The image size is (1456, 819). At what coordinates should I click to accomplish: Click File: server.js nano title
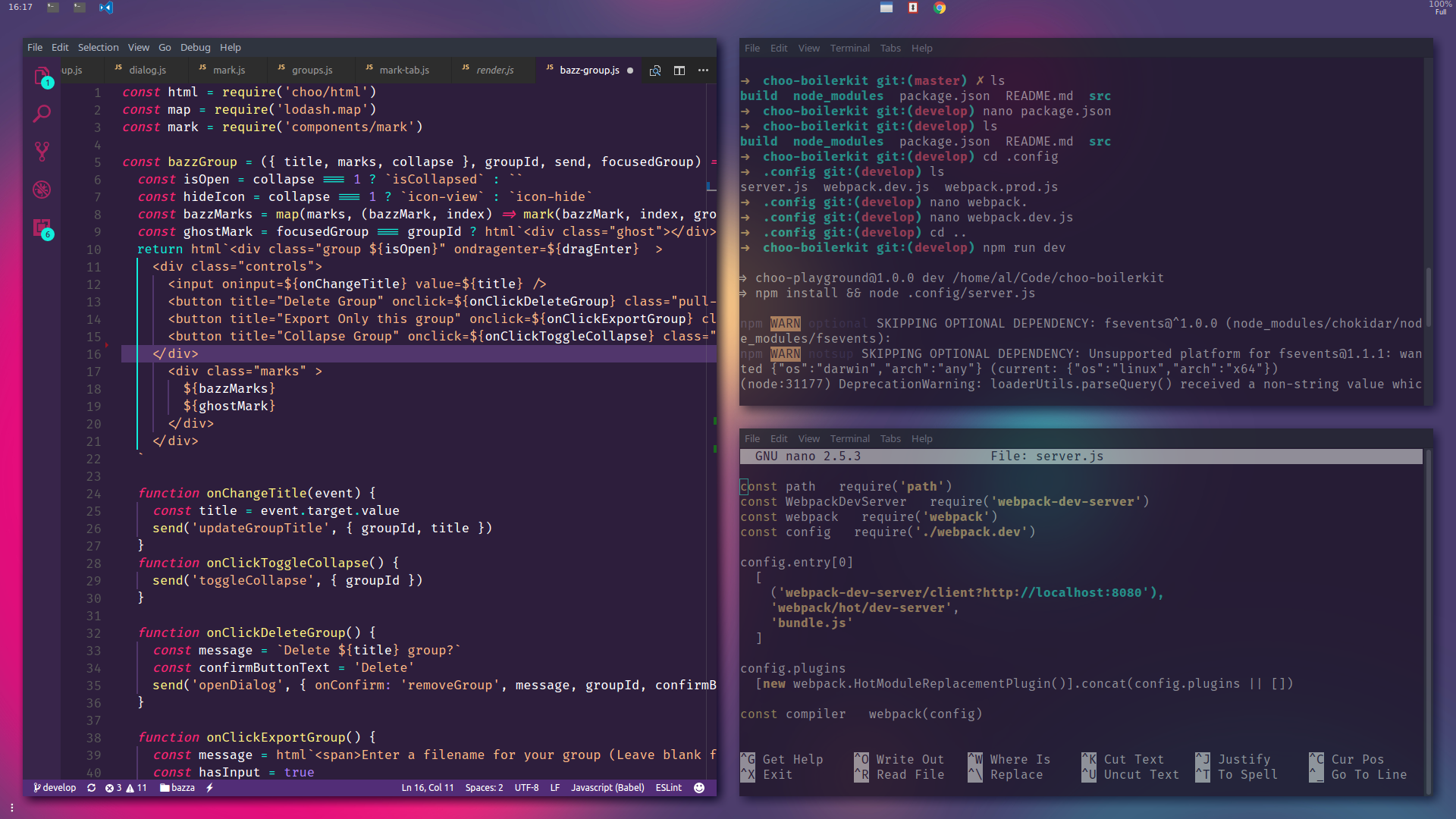tap(1046, 457)
